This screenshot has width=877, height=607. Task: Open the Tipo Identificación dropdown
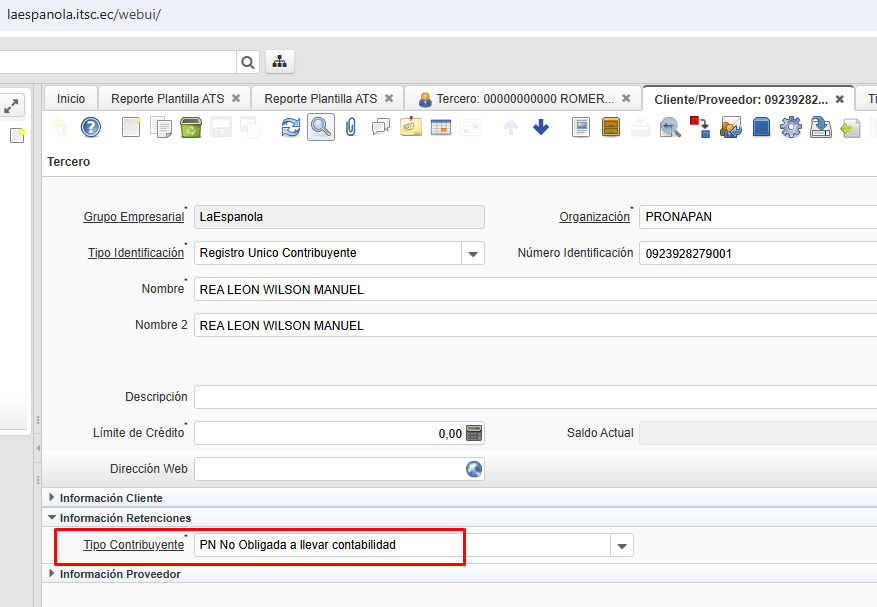pyautogui.click(x=473, y=254)
